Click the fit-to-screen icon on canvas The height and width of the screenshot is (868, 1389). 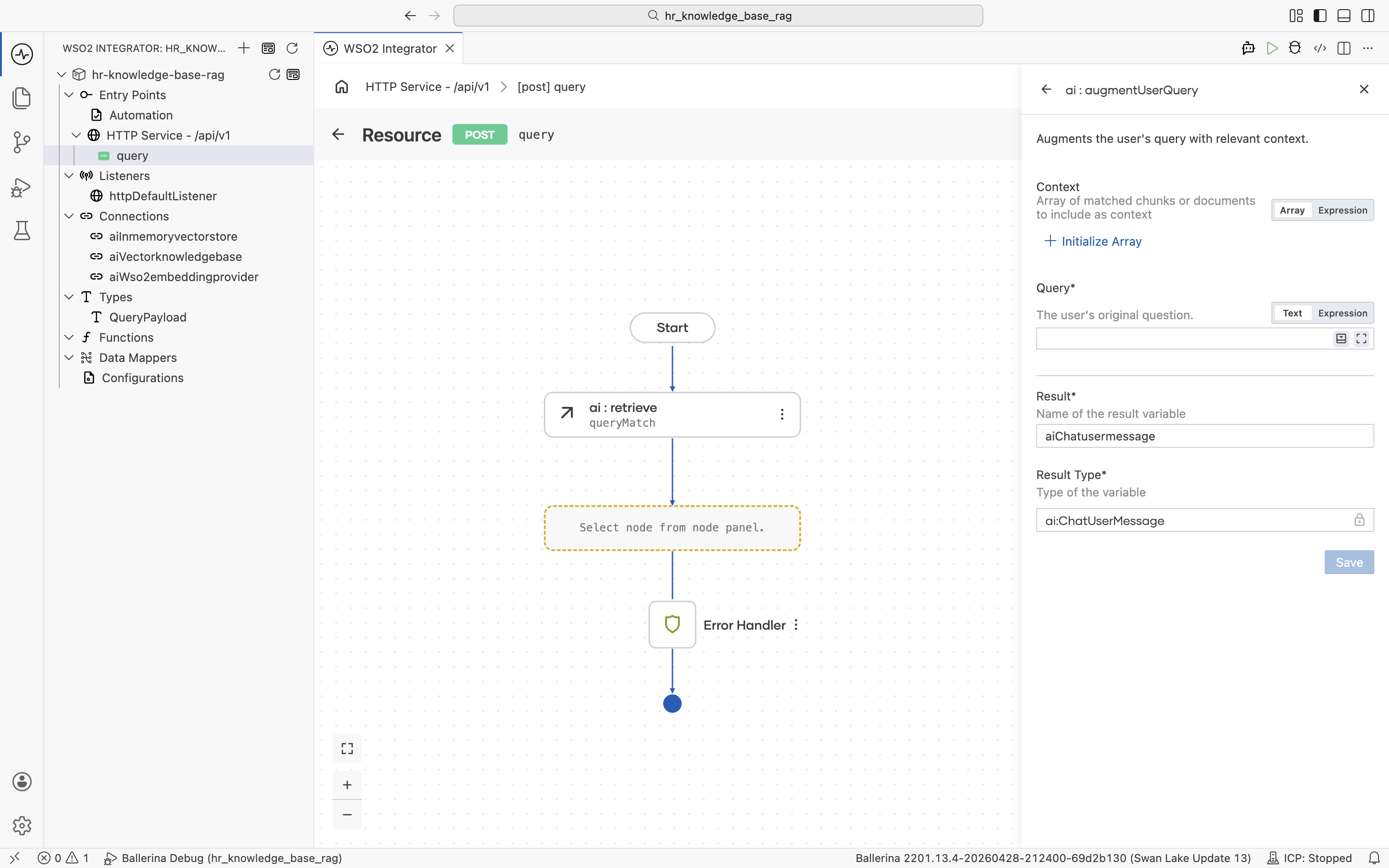(347, 749)
